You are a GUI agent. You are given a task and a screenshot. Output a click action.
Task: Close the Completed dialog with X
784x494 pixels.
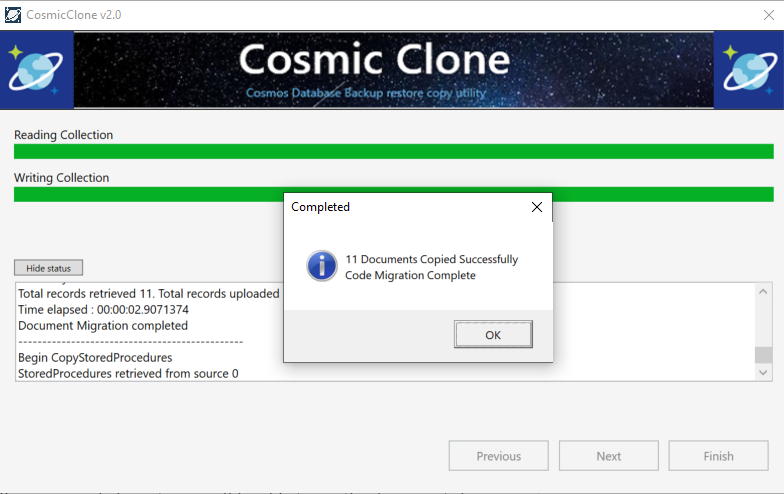536,207
